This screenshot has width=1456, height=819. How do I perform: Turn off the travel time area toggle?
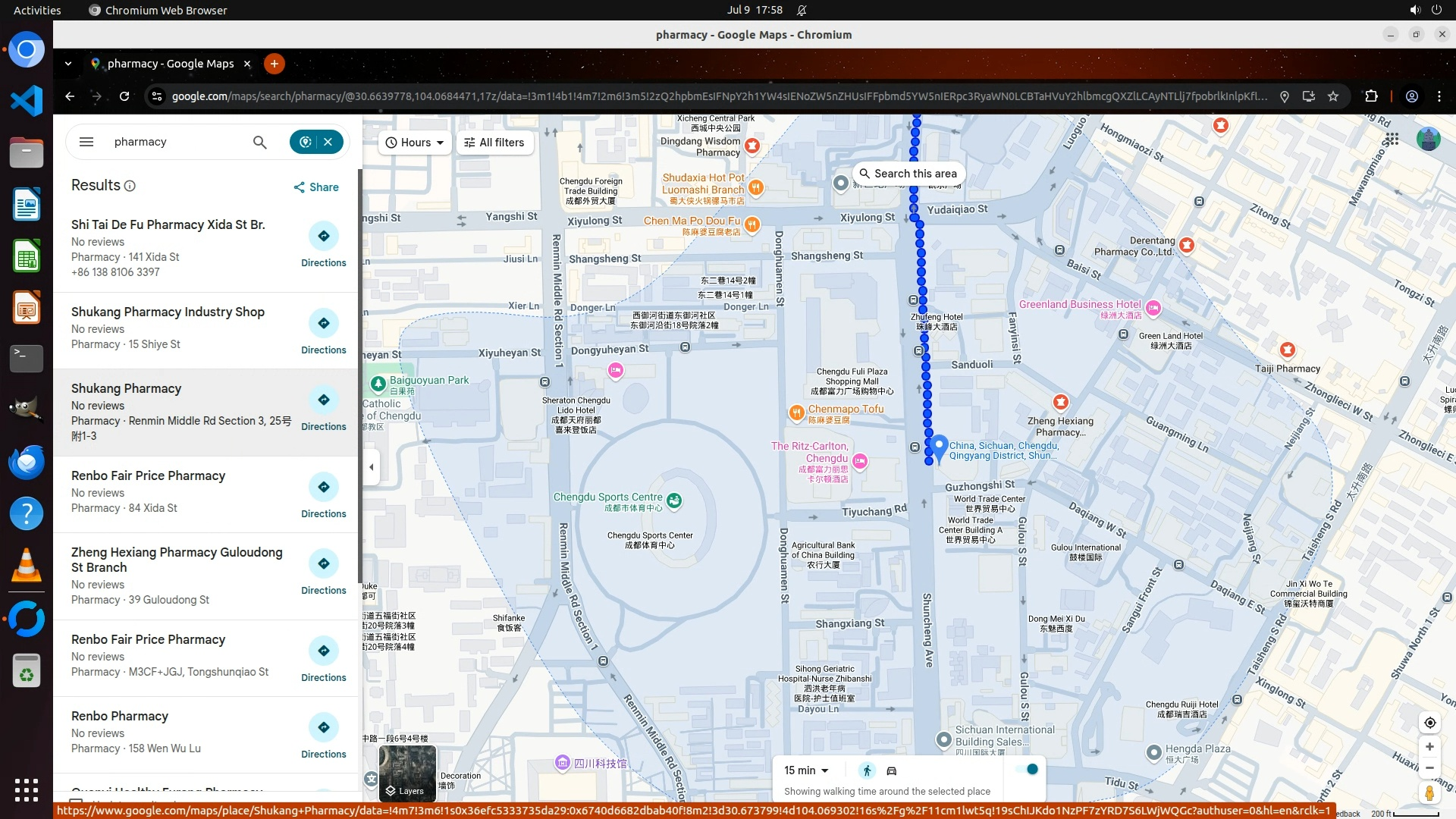coord(1028,769)
